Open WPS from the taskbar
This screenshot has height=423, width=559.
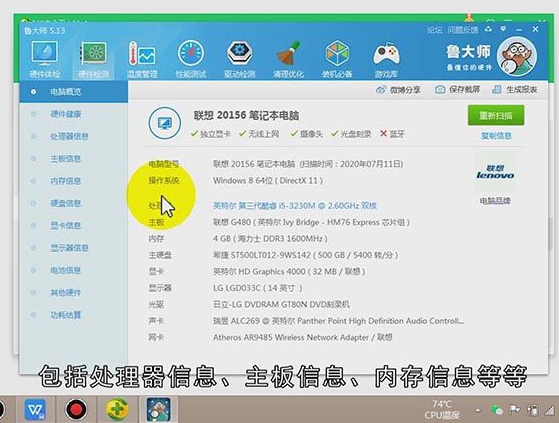pos(35,409)
